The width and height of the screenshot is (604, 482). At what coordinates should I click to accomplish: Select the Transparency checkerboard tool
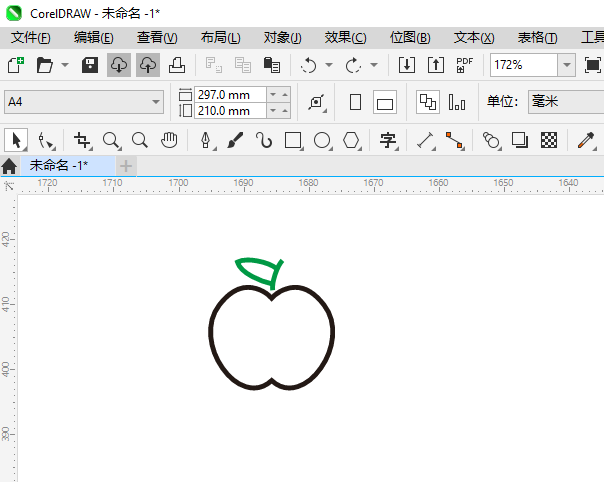pos(549,140)
